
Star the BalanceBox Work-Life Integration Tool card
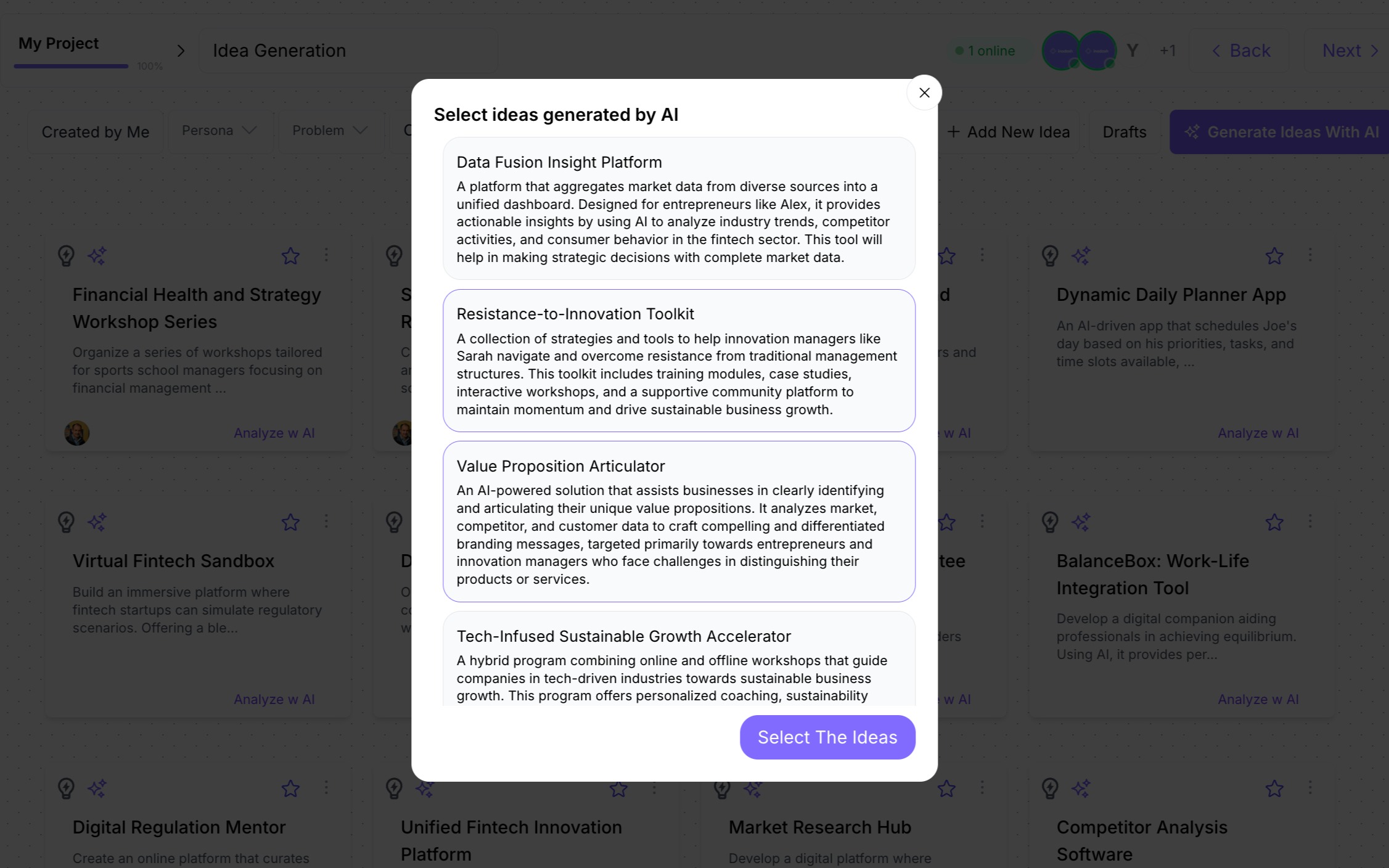1274,522
